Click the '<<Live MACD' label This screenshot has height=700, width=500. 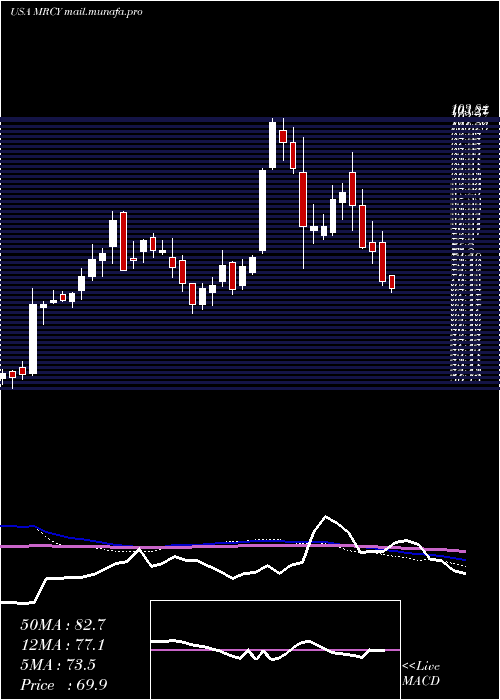pyautogui.click(x=421, y=674)
